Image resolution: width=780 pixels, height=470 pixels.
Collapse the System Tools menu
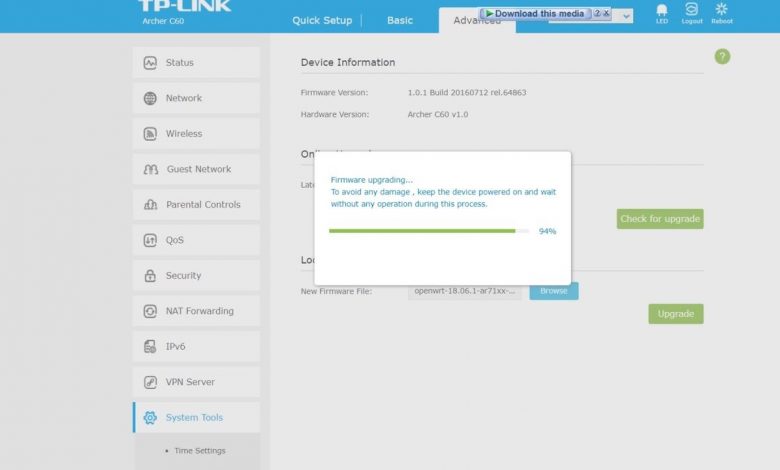196,418
